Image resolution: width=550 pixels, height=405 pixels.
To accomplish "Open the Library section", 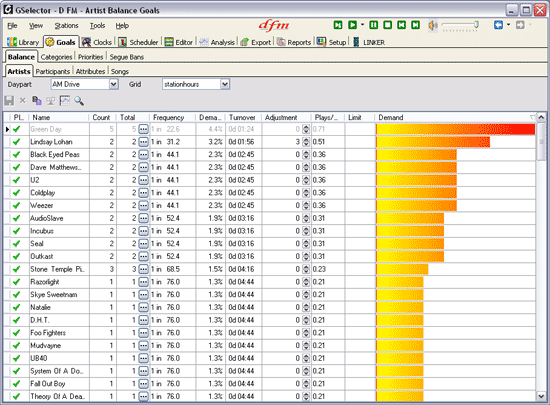I will tap(23, 42).
